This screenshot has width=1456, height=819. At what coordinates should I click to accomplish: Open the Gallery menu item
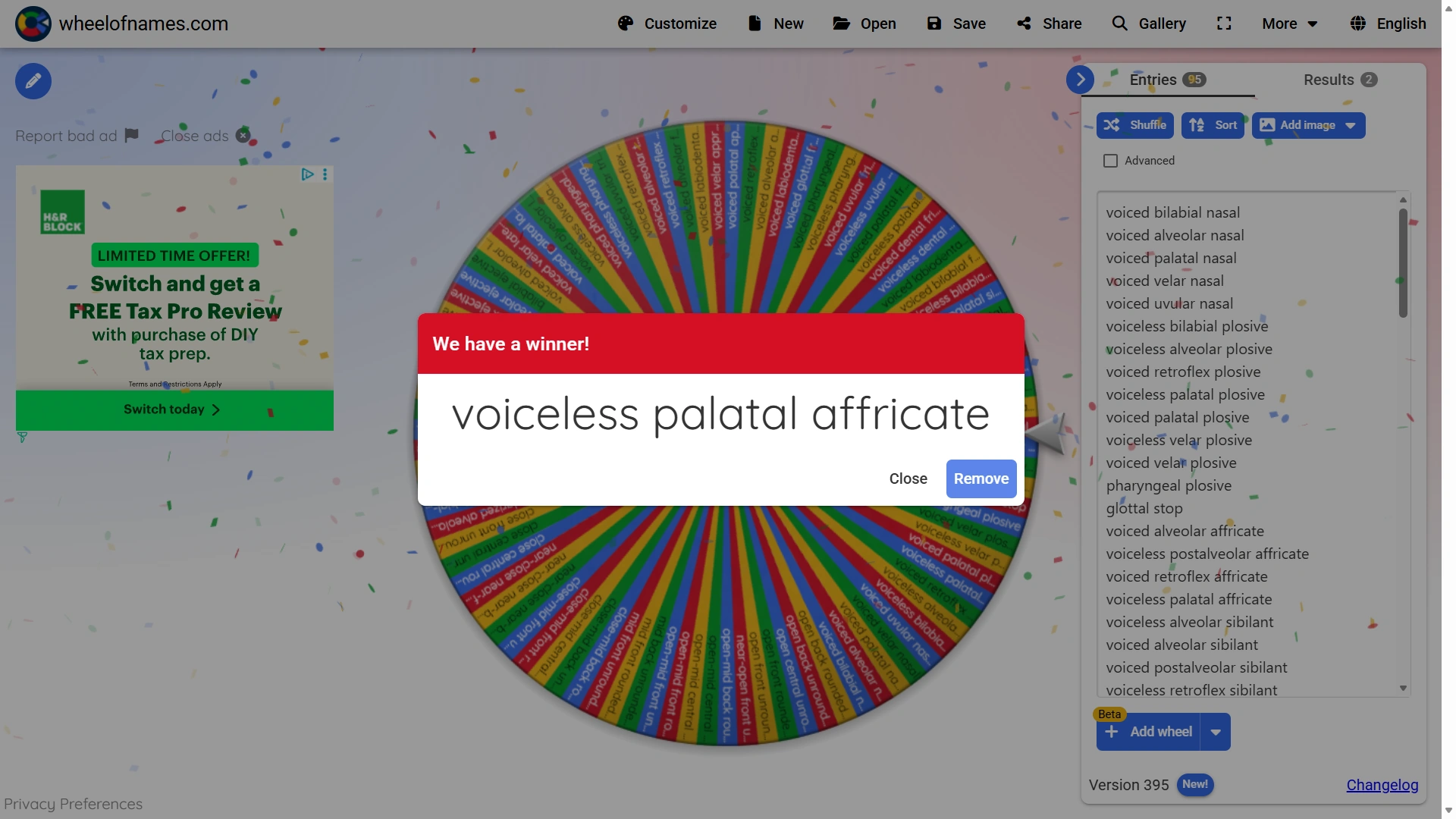coord(1149,24)
